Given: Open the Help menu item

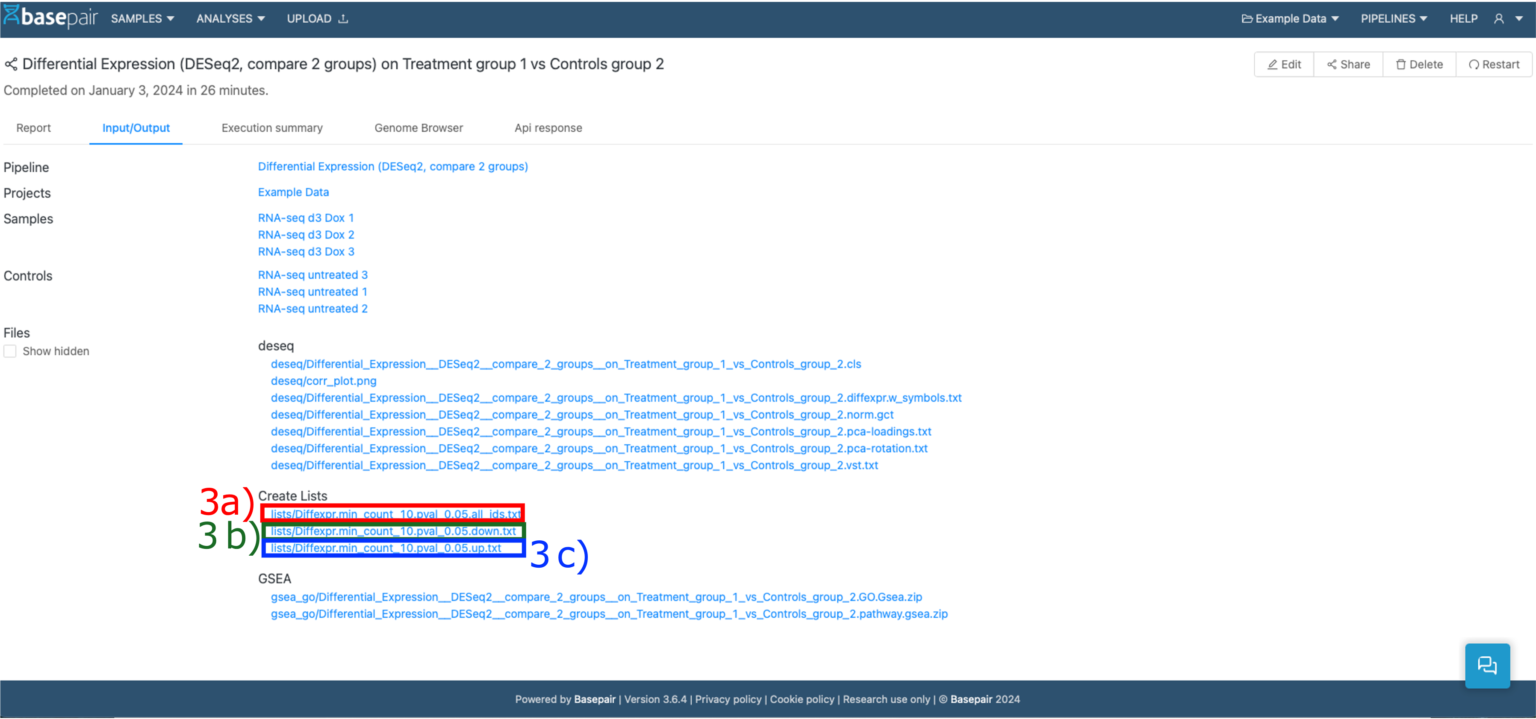Looking at the screenshot, I should tap(1463, 19).
